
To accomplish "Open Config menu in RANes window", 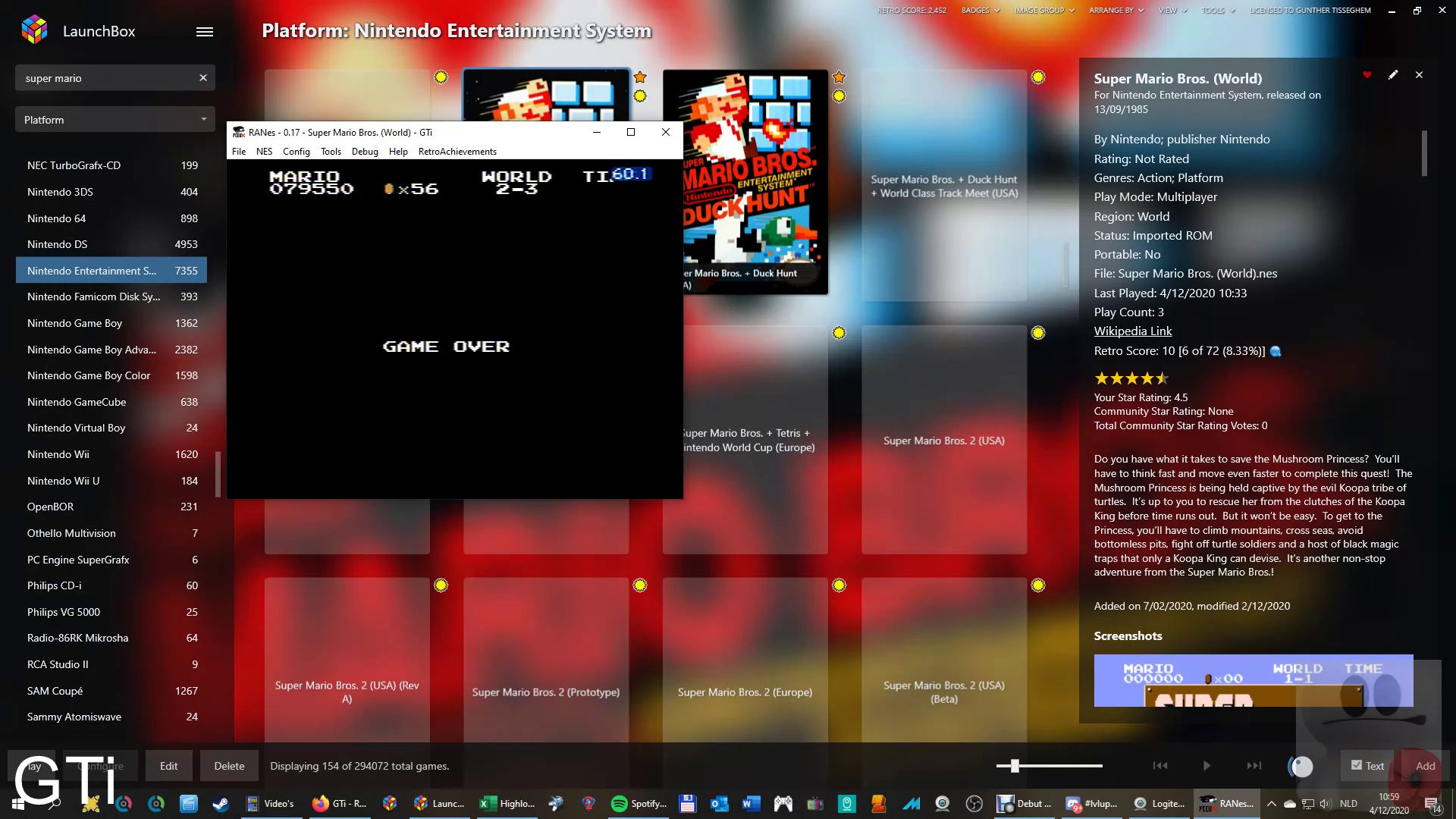I will point(297,152).
